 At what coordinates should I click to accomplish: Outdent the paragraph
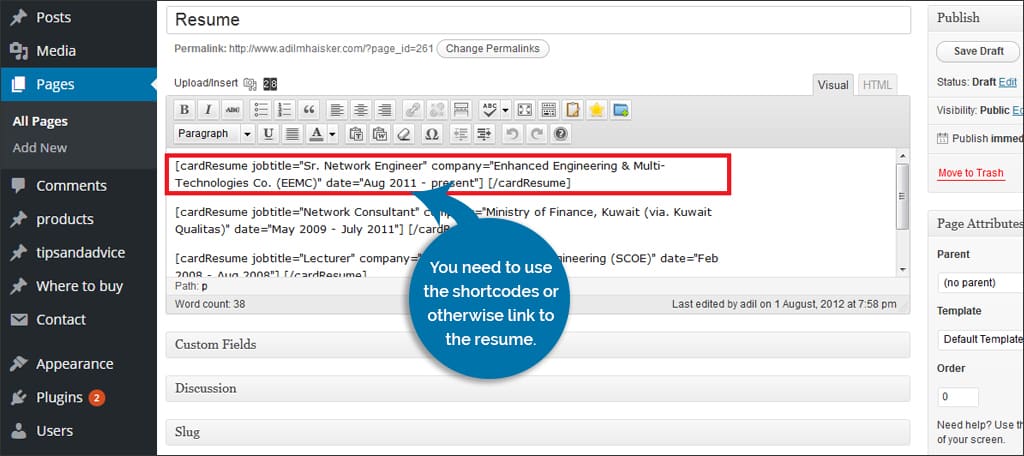pyautogui.click(x=461, y=134)
